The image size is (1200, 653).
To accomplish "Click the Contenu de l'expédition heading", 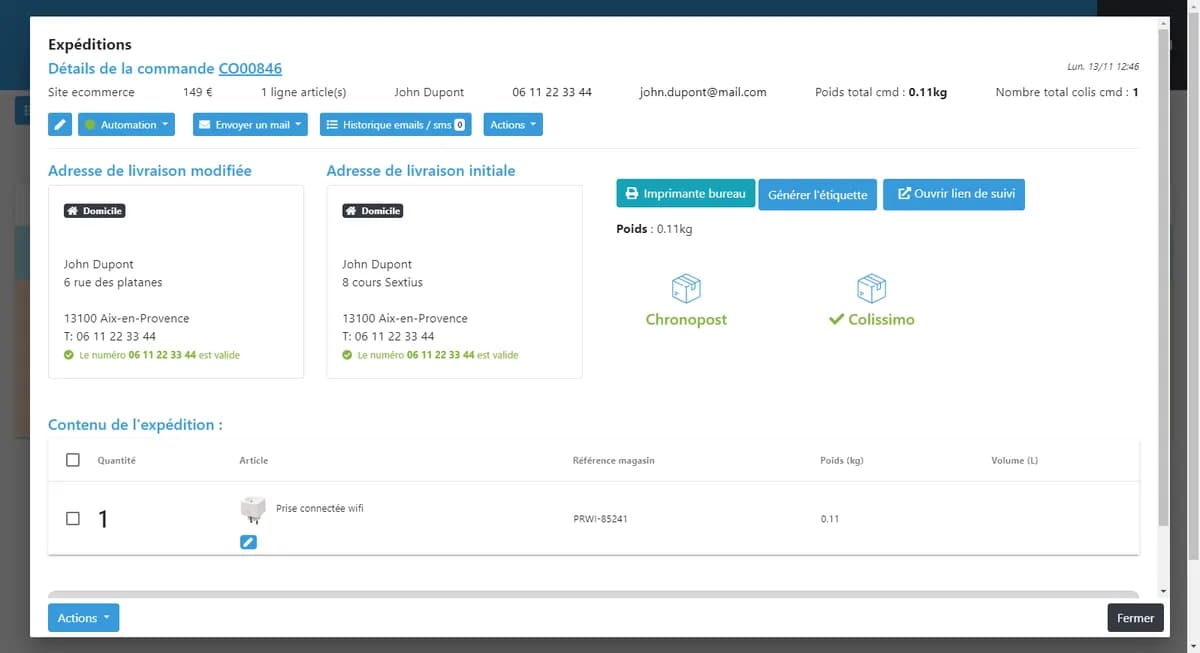I will pos(135,425).
